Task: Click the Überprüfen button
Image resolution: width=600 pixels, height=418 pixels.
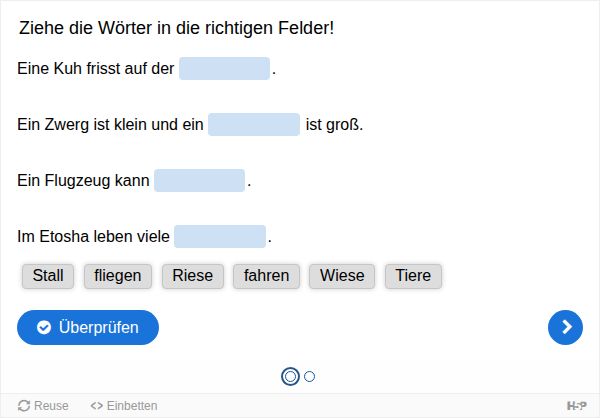Action: tap(88, 327)
